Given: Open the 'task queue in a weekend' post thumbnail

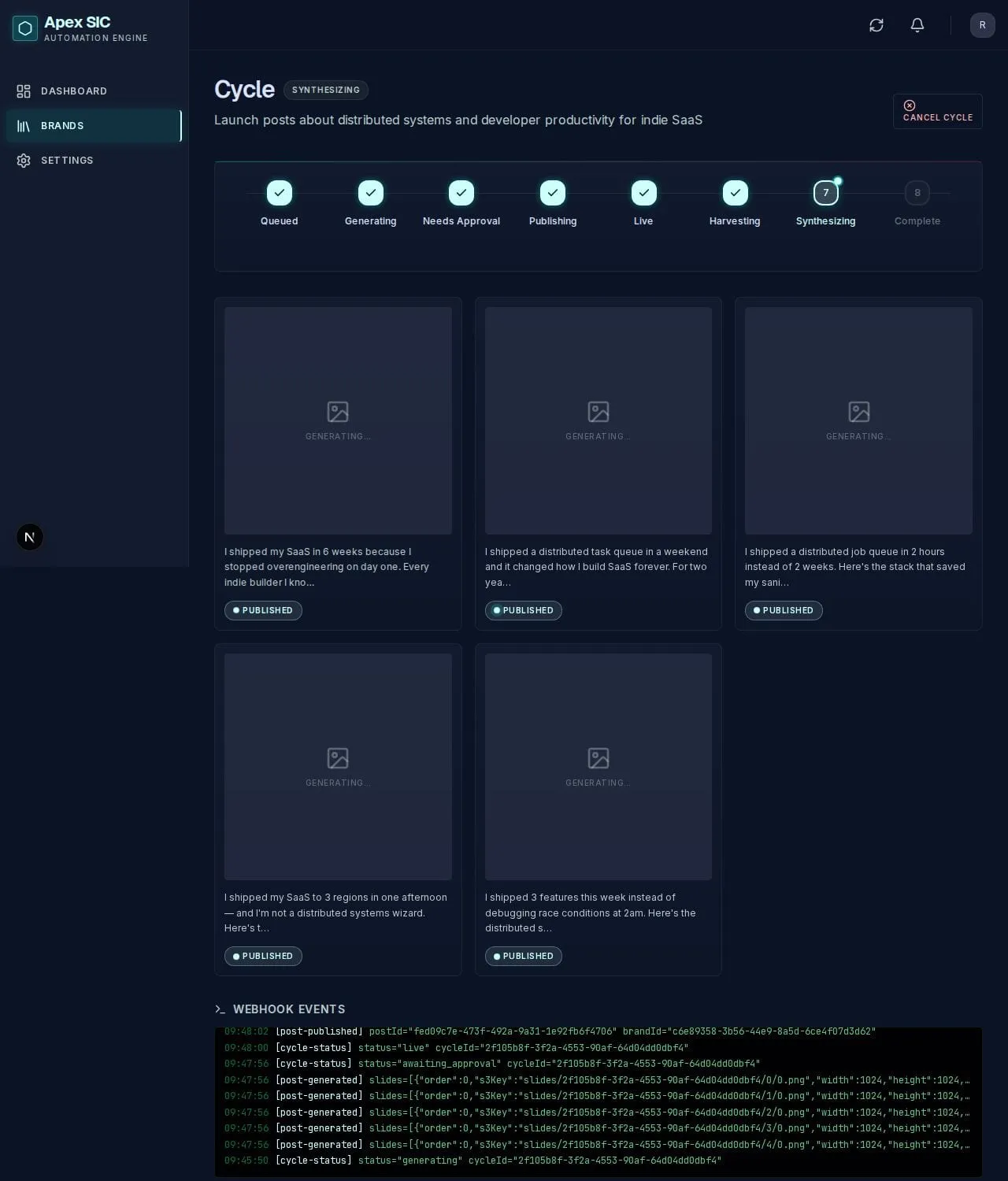Looking at the screenshot, I should click(598, 420).
